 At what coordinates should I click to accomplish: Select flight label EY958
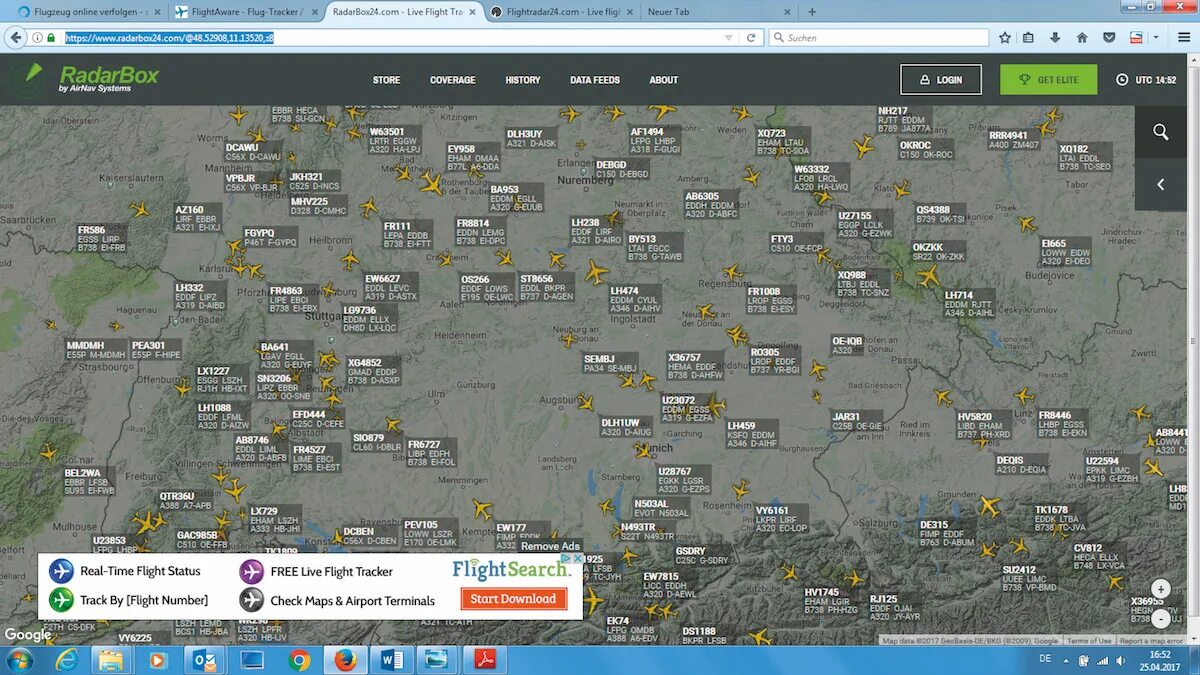pyautogui.click(x=472, y=158)
